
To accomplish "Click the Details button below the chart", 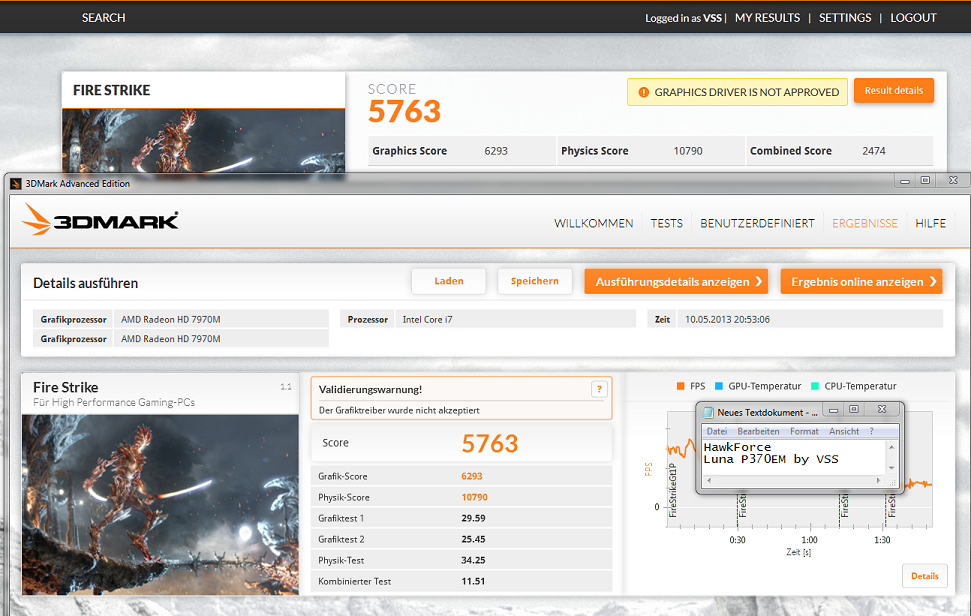I will click(x=925, y=576).
